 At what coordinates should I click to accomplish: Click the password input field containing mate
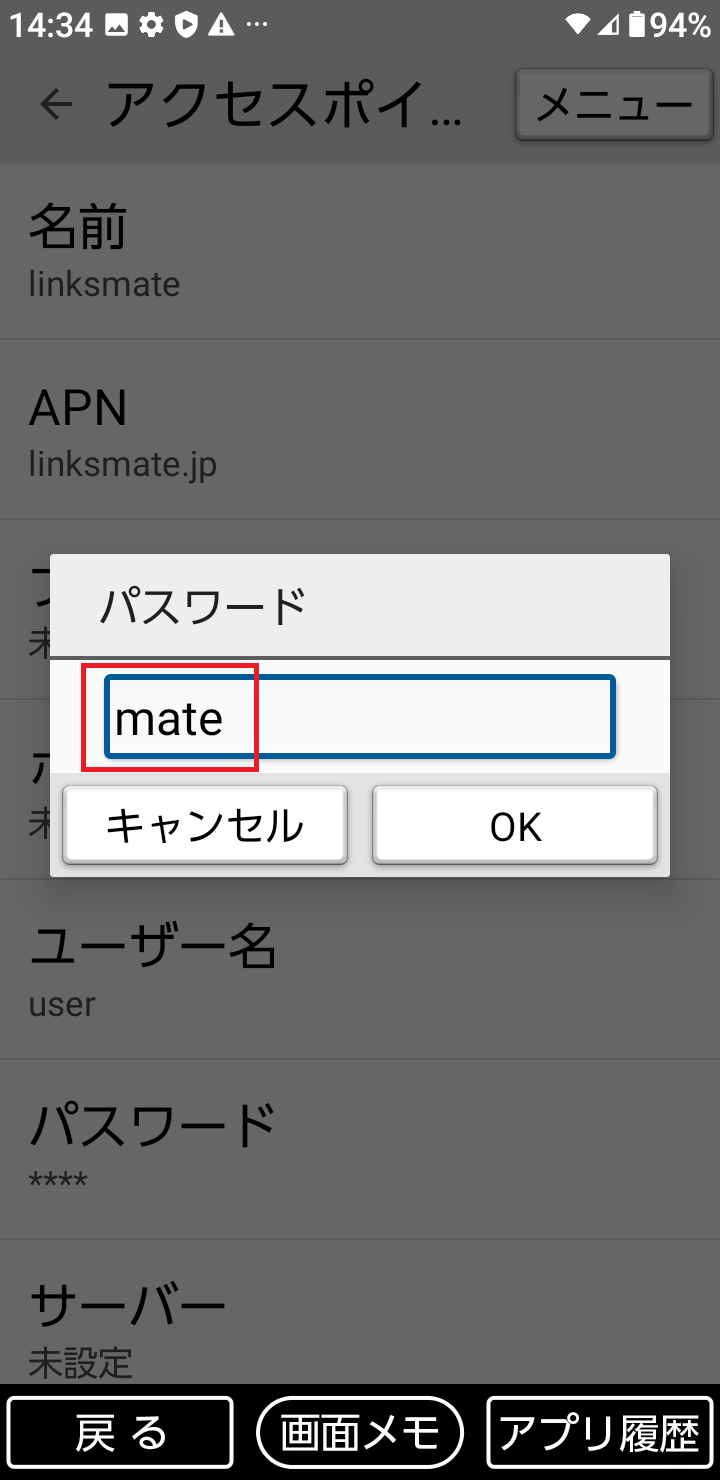(x=360, y=718)
